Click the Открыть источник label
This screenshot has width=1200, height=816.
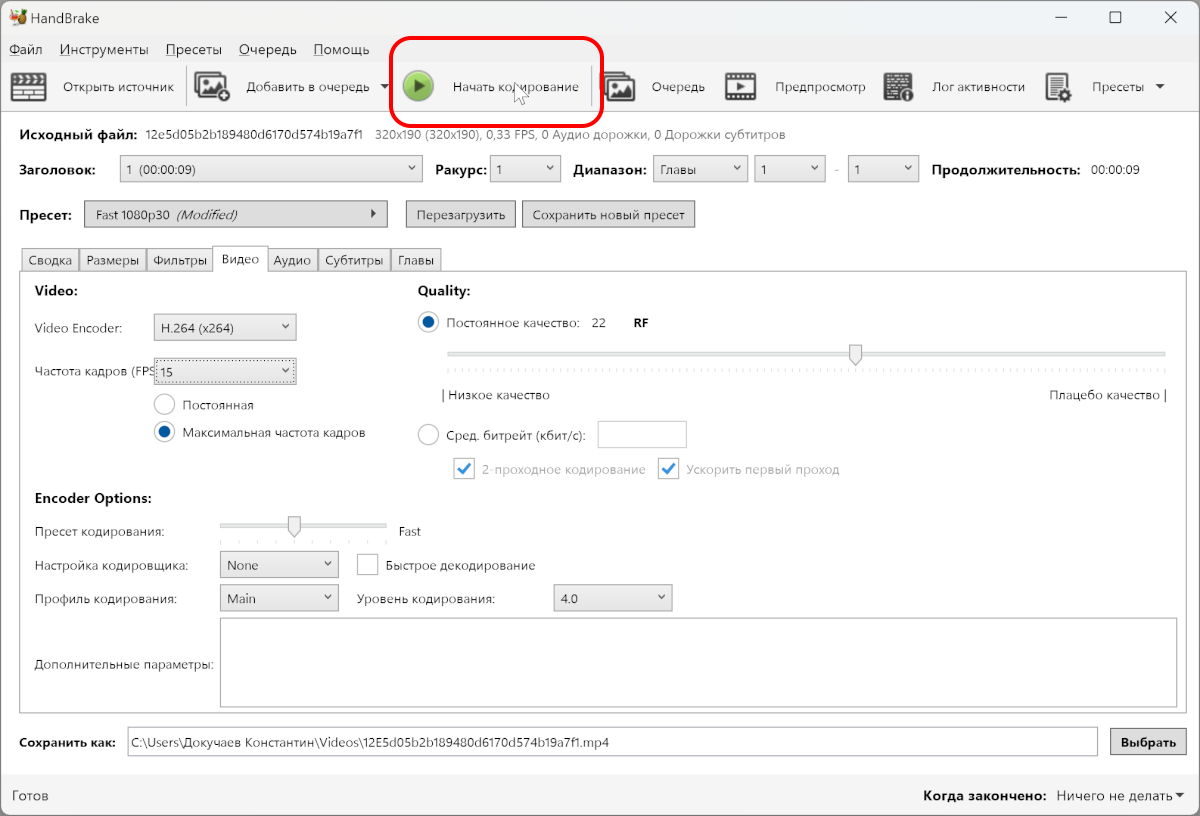[118, 87]
